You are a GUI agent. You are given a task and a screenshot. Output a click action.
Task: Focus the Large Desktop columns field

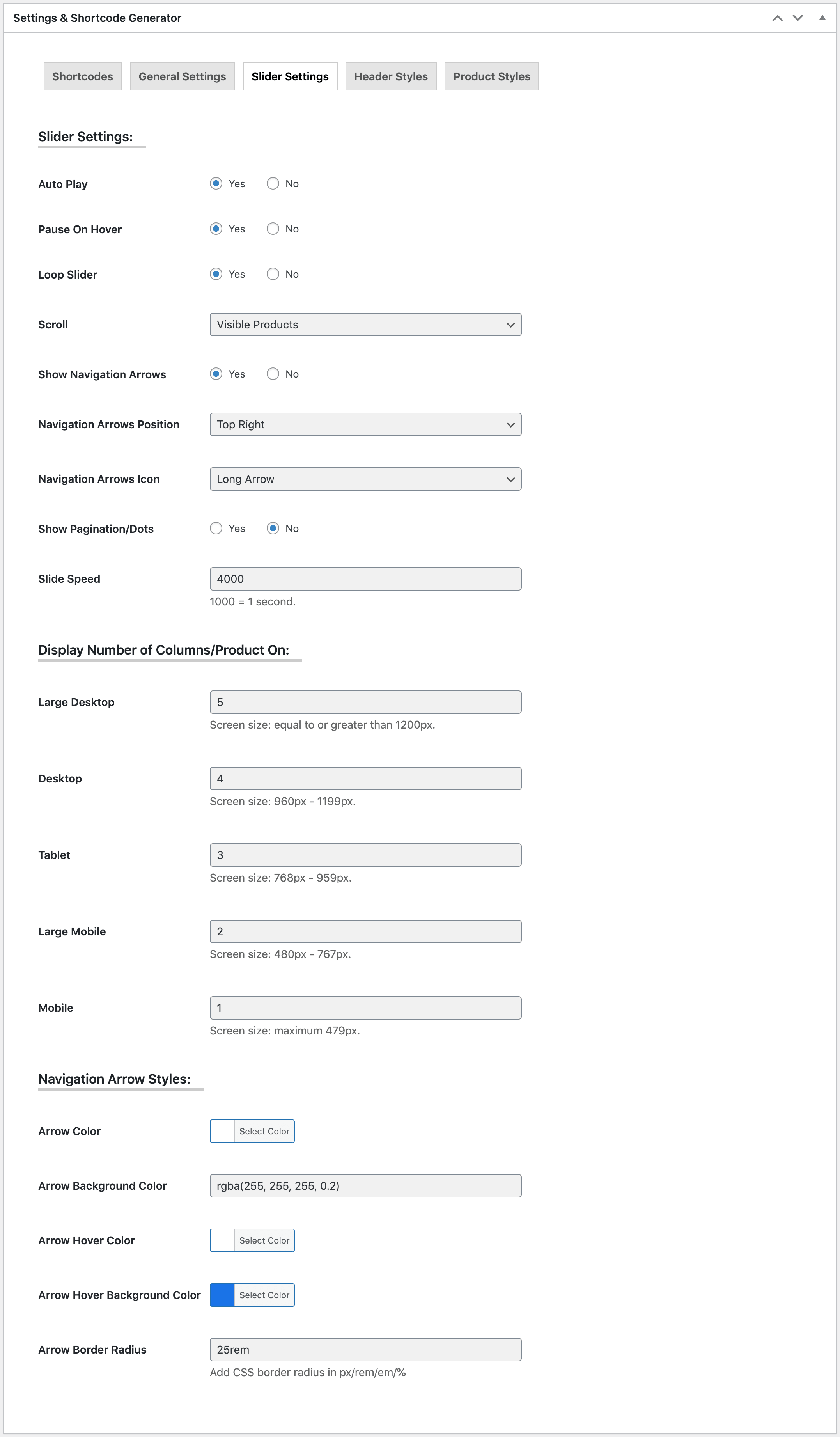tap(365, 702)
